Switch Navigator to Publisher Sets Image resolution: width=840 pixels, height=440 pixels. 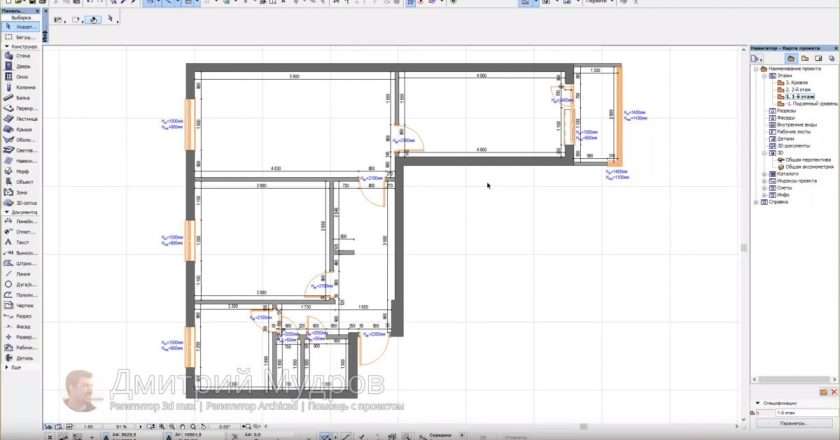(832, 58)
